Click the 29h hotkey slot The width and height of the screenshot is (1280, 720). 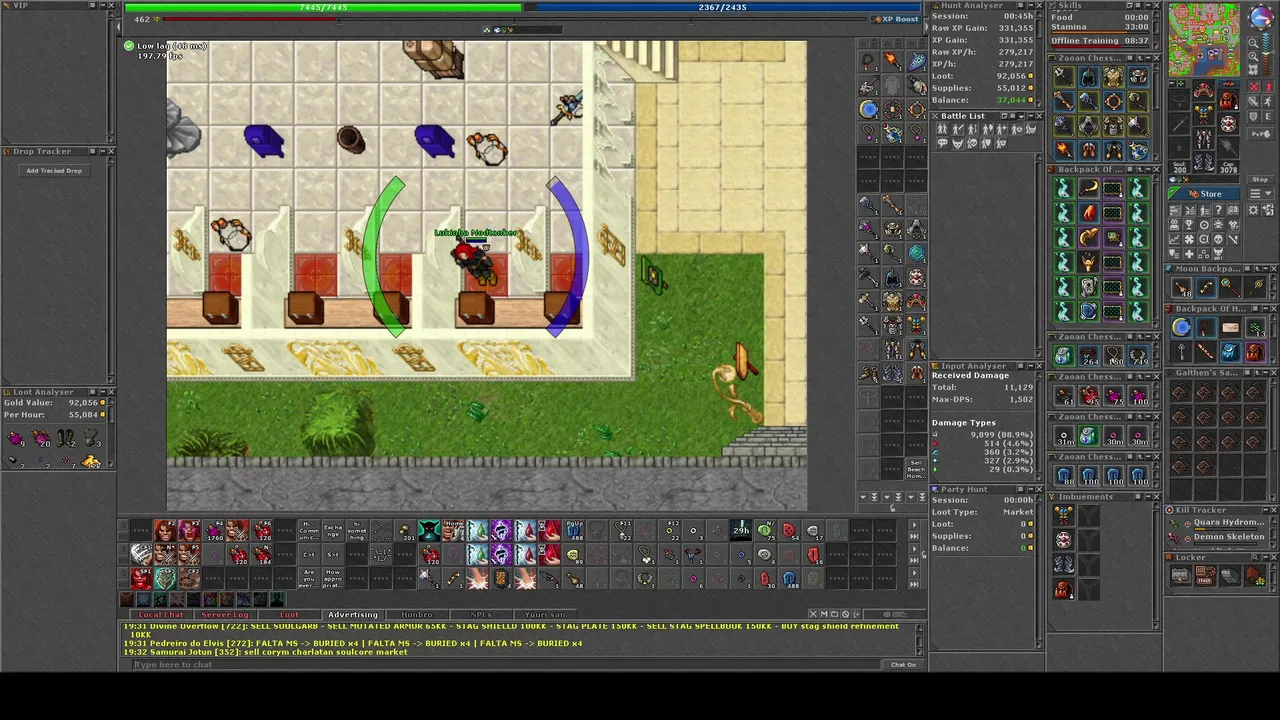740,530
